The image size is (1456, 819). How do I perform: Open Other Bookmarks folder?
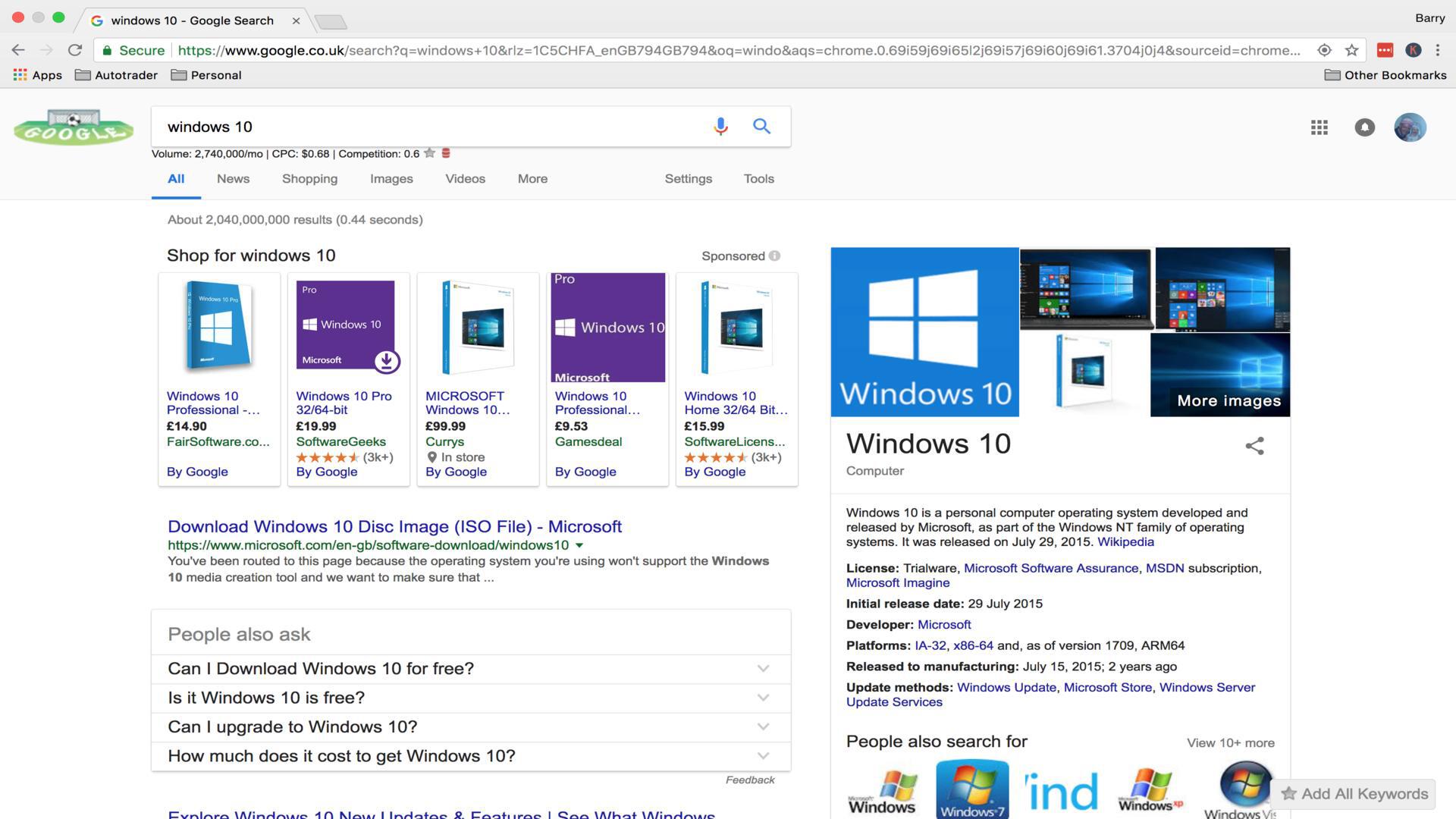tap(1385, 75)
